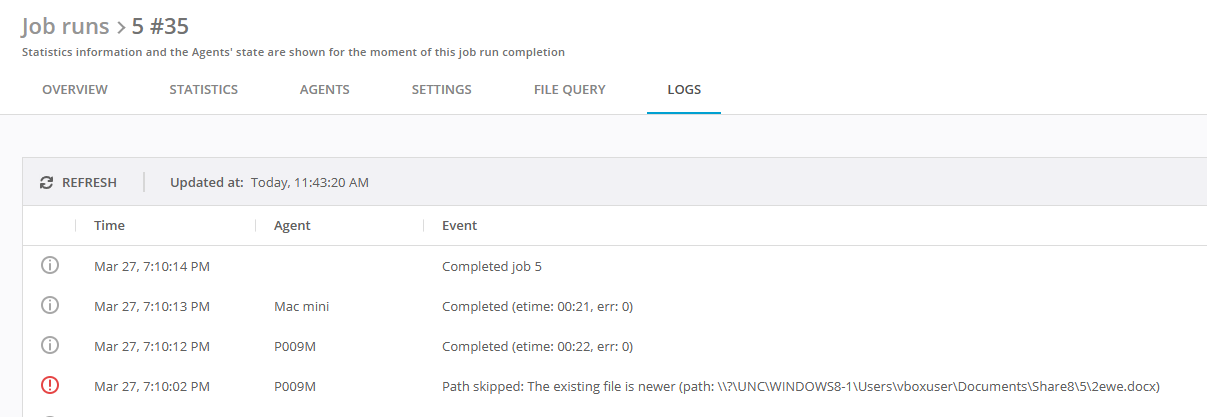Switch to the Statistics tab
1207x417 pixels.
[x=203, y=90]
